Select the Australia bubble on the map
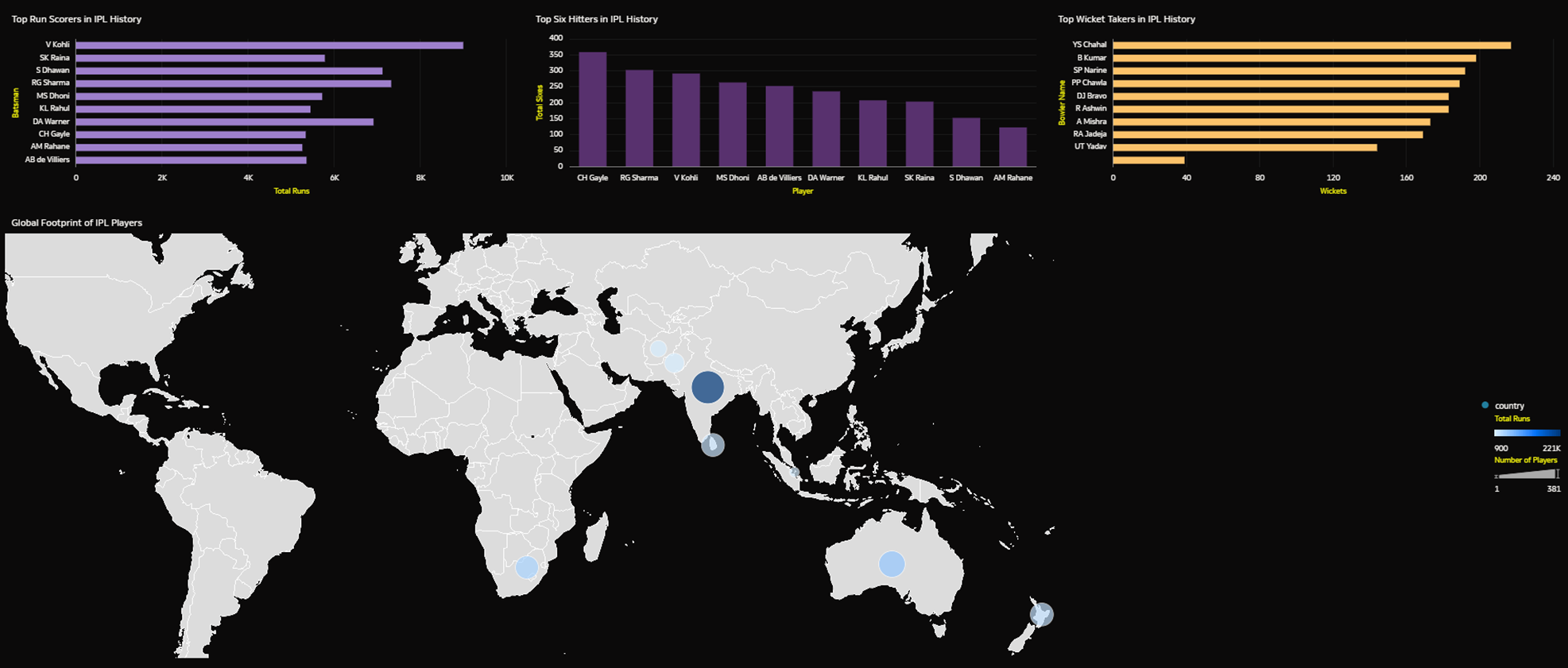This screenshot has width=1568, height=668. click(892, 564)
